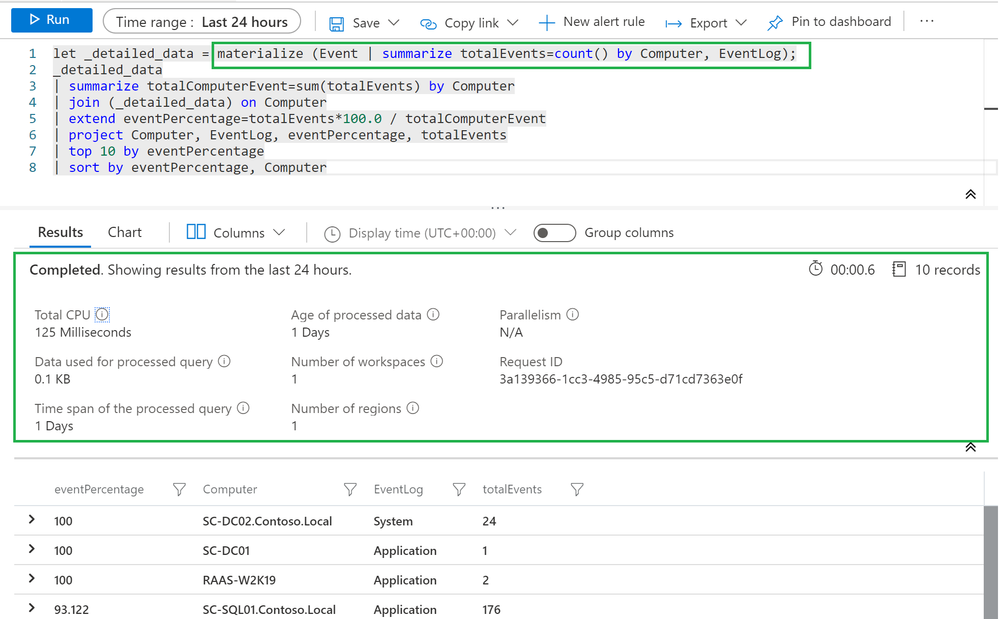Filter the Computer column
This screenshot has height=619, width=999.
click(x=350, y=489)
